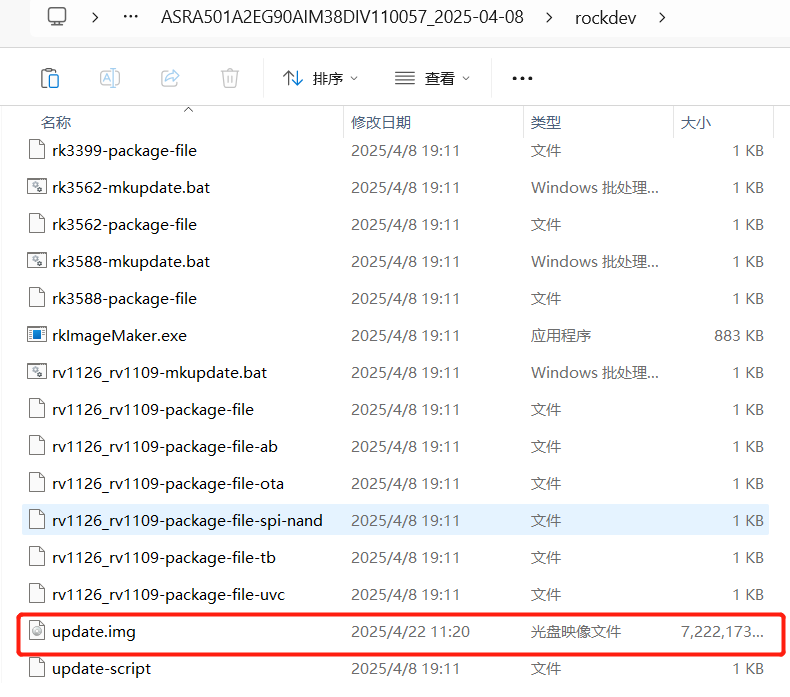The width and height of the screenshot is (790, 697).
Task: Click the Paste clipboard icon in toolbar
Action: pos(50,78)
